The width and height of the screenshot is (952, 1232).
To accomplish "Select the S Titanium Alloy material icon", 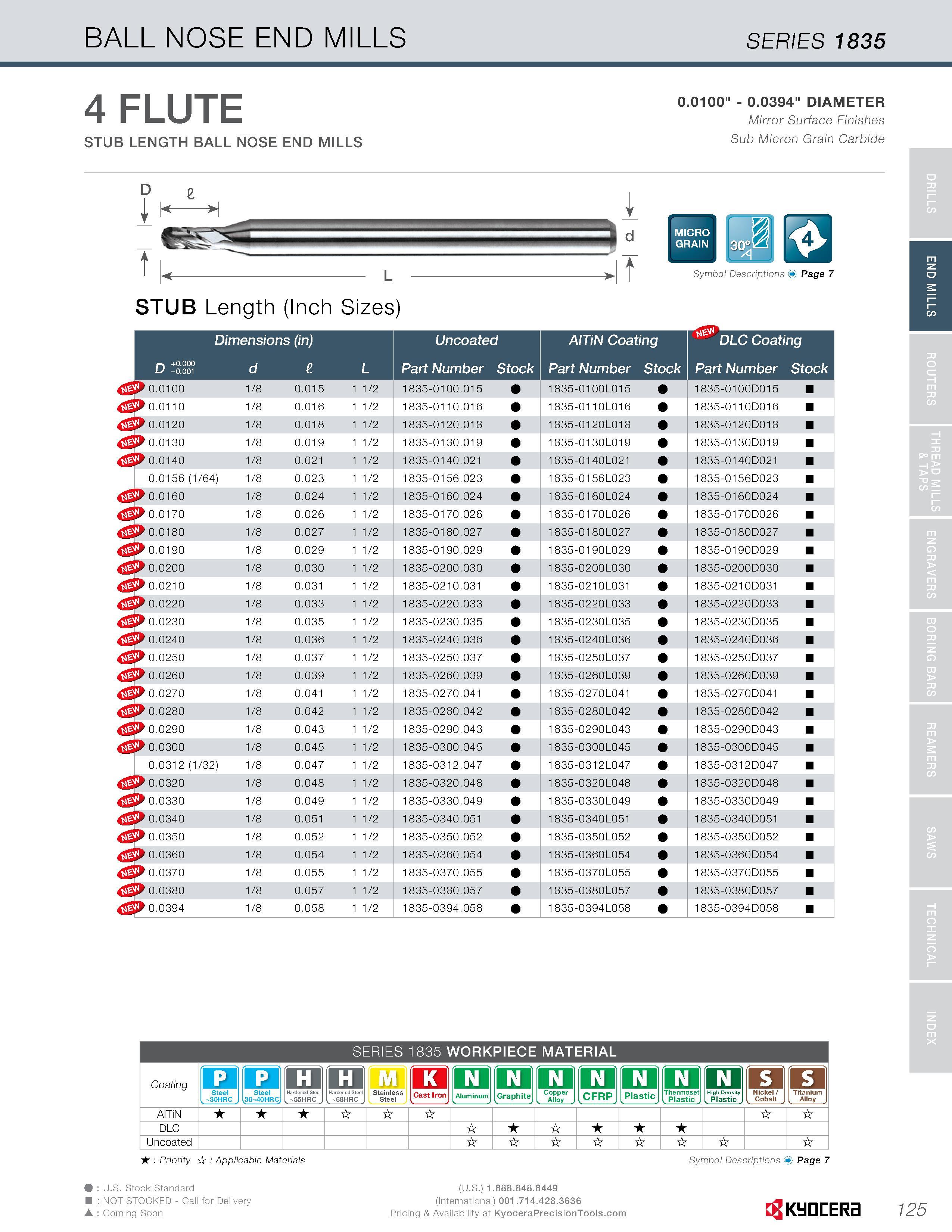I will point(808,1085).
